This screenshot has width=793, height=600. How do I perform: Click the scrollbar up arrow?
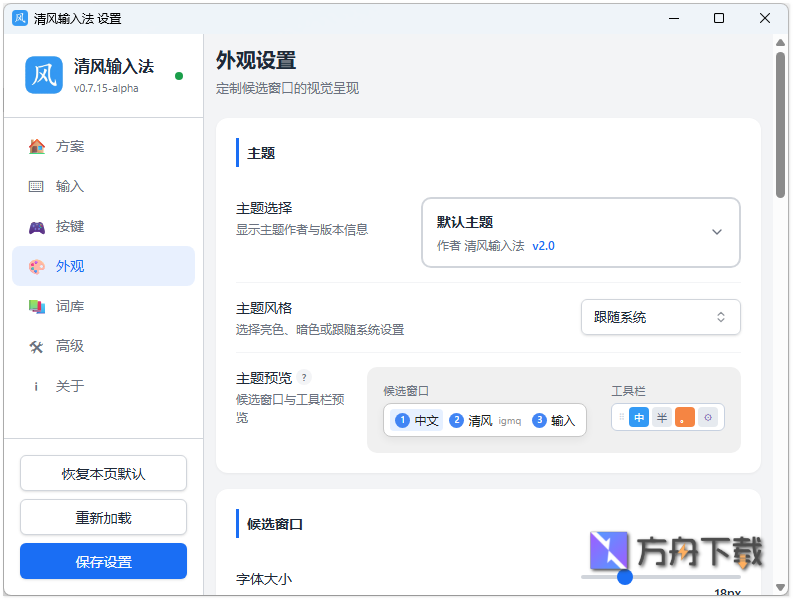[x=780, y=42]
